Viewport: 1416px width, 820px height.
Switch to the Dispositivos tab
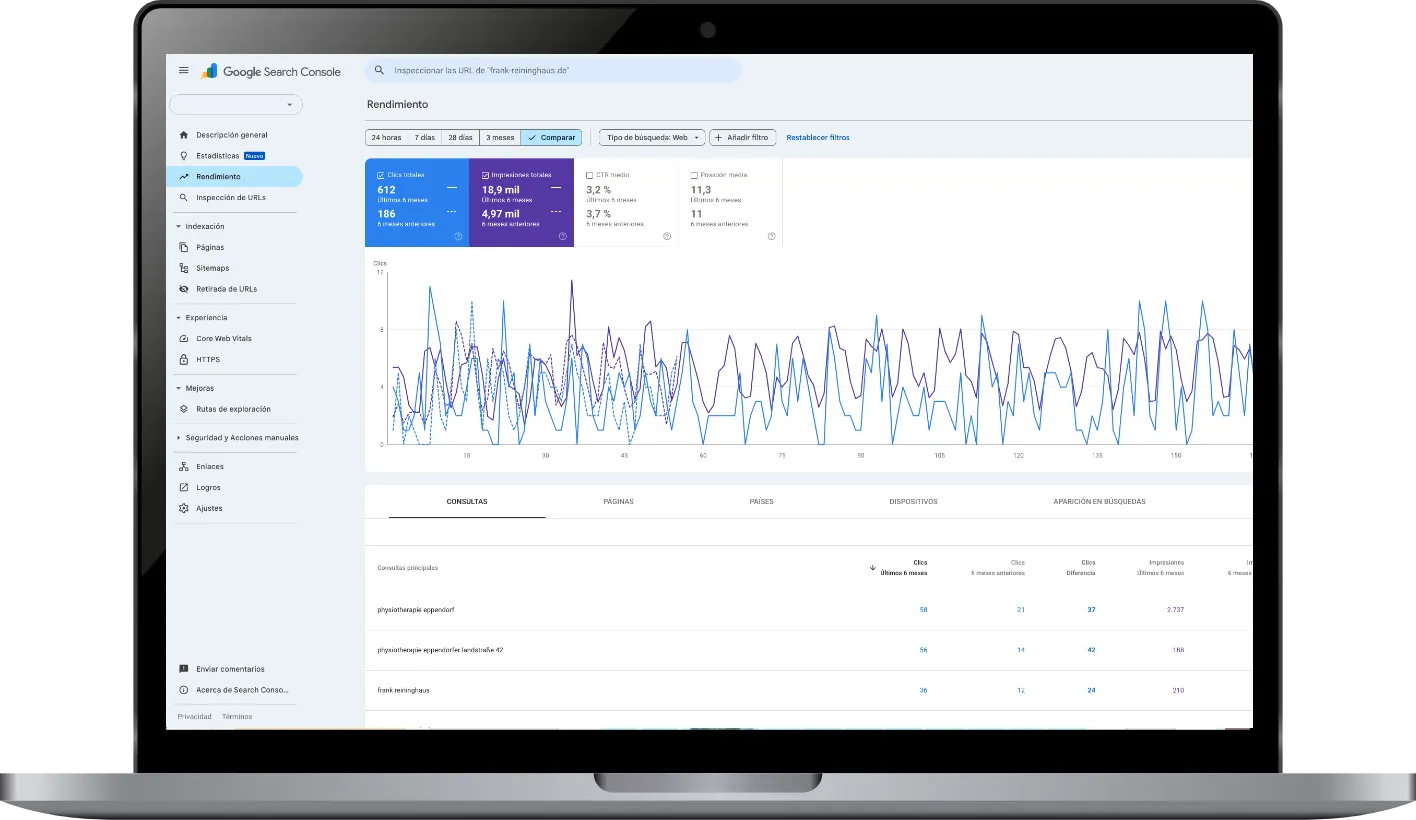click(913, 502)
